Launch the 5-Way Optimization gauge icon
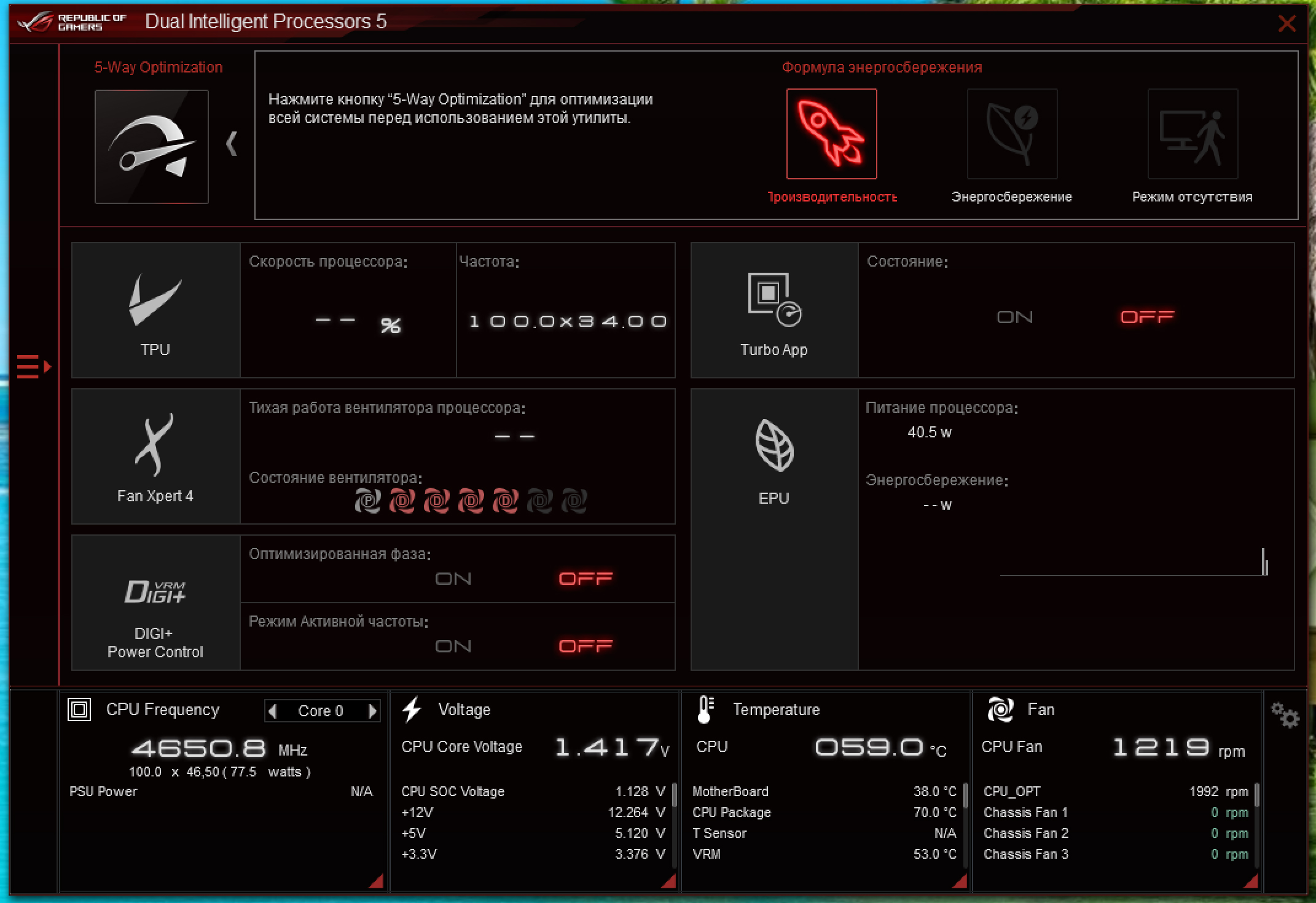 click(x=152, y=147)
